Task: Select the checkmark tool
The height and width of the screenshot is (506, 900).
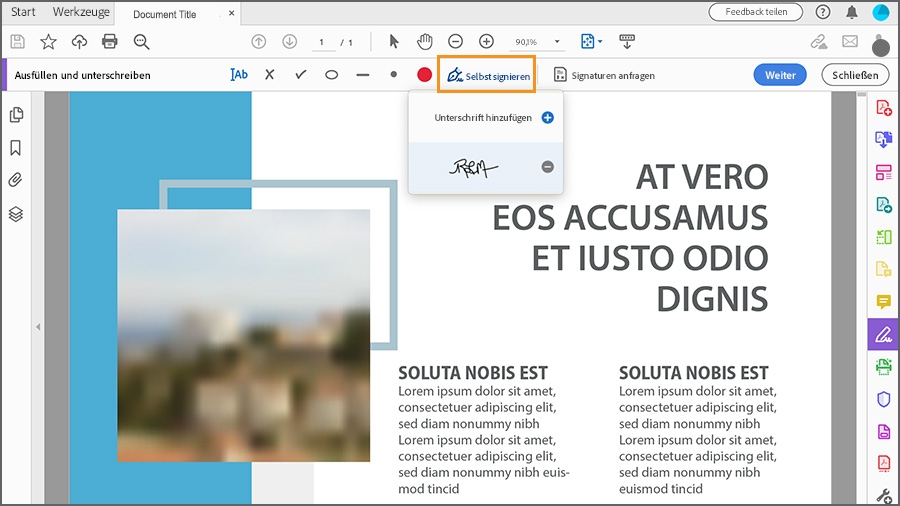Action: 301,75
